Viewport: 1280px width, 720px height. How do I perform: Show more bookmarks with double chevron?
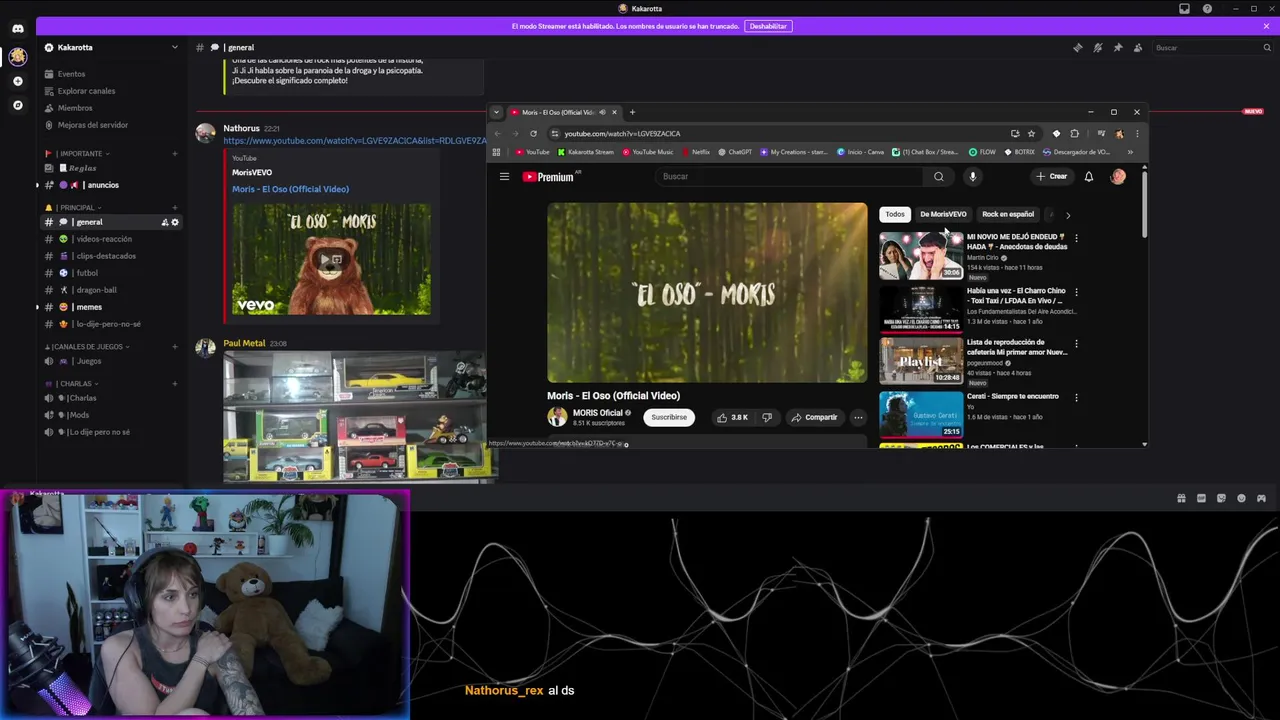(1130, 152)
